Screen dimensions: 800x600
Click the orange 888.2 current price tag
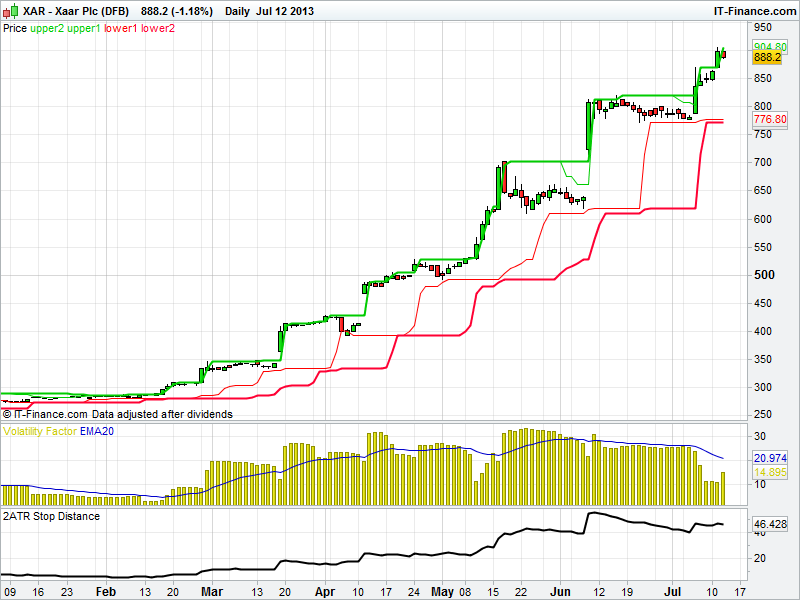click(x=767, y=57)
